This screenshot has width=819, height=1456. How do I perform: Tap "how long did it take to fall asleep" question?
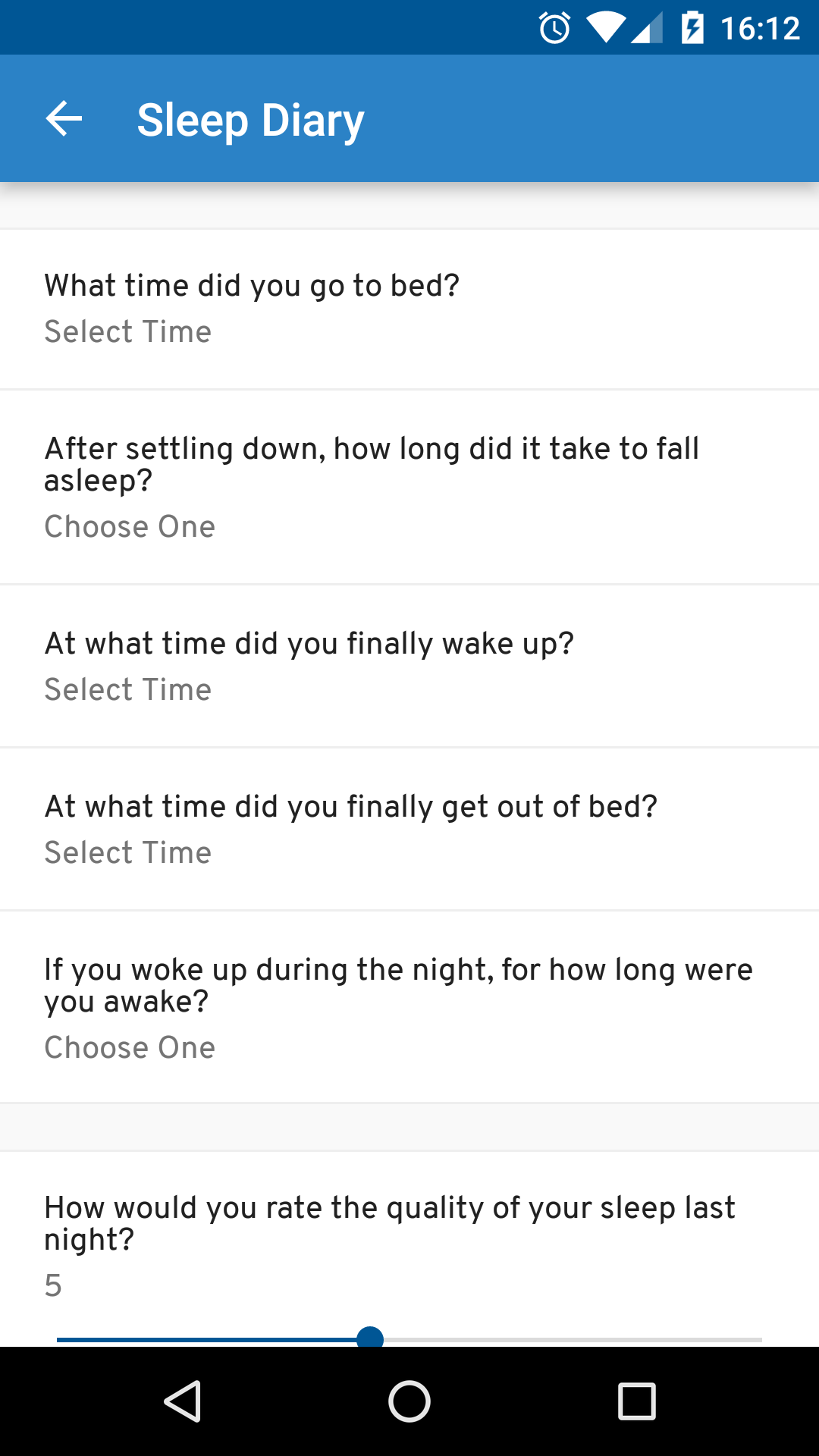(x=372, y=463)
